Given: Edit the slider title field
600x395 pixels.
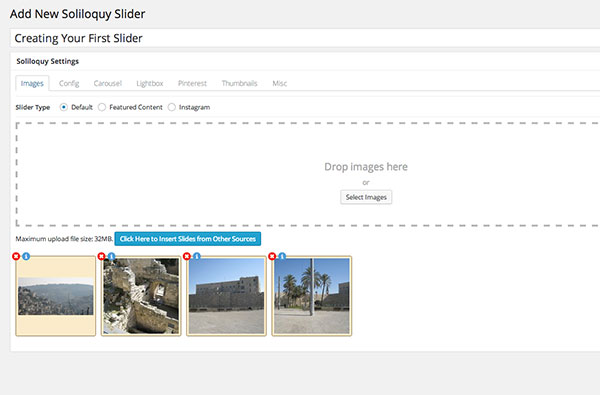Looking at the screenshot, I should [305, 38].
